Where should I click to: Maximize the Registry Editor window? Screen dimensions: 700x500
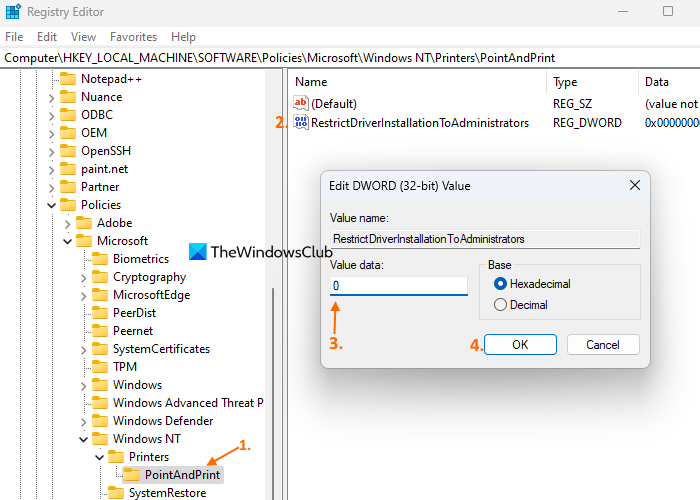[x=668, y=11]
